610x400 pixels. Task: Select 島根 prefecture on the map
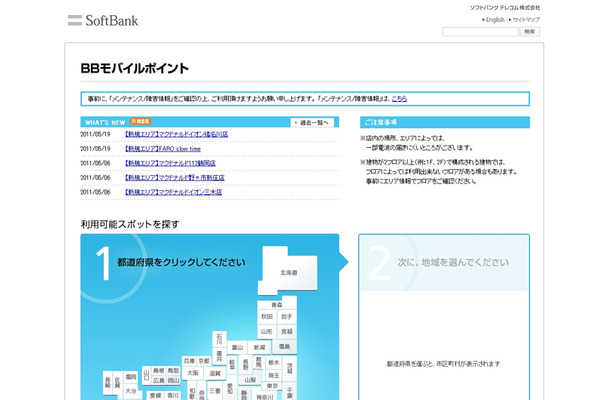[x=158, y=371]
